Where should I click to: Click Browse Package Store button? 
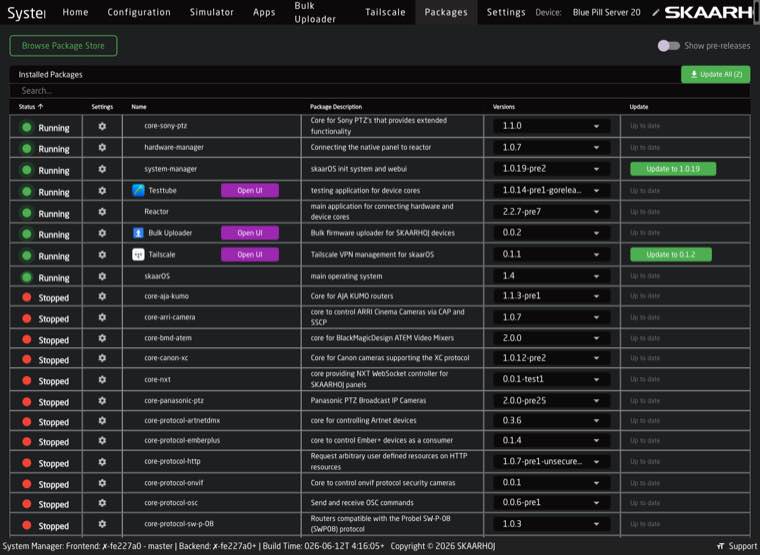(x=63, y=46)
